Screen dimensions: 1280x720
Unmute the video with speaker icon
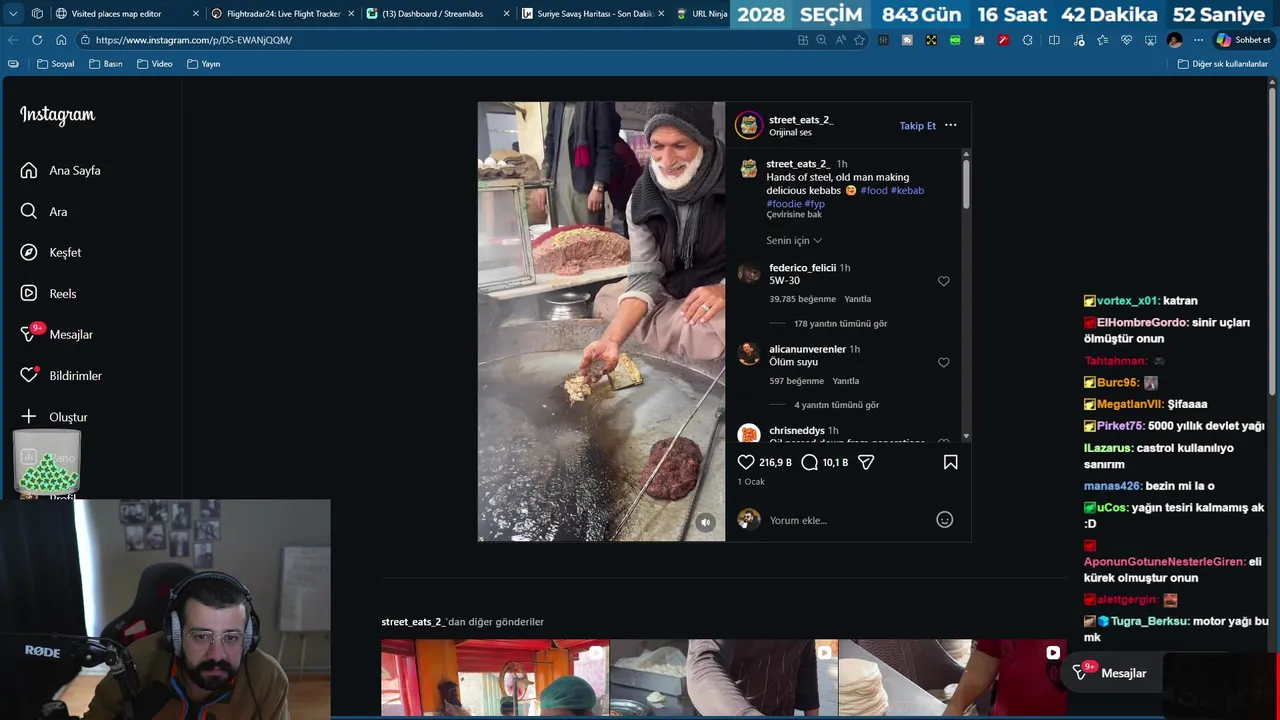pyautogui.click(x=705, y=522)
